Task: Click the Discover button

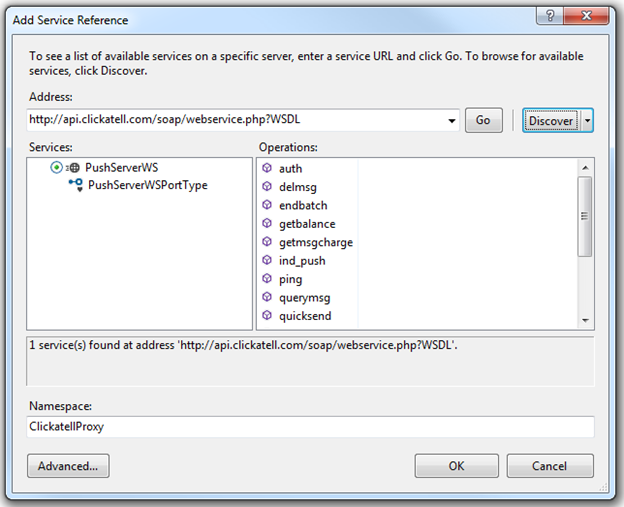Action: [551, 120]
